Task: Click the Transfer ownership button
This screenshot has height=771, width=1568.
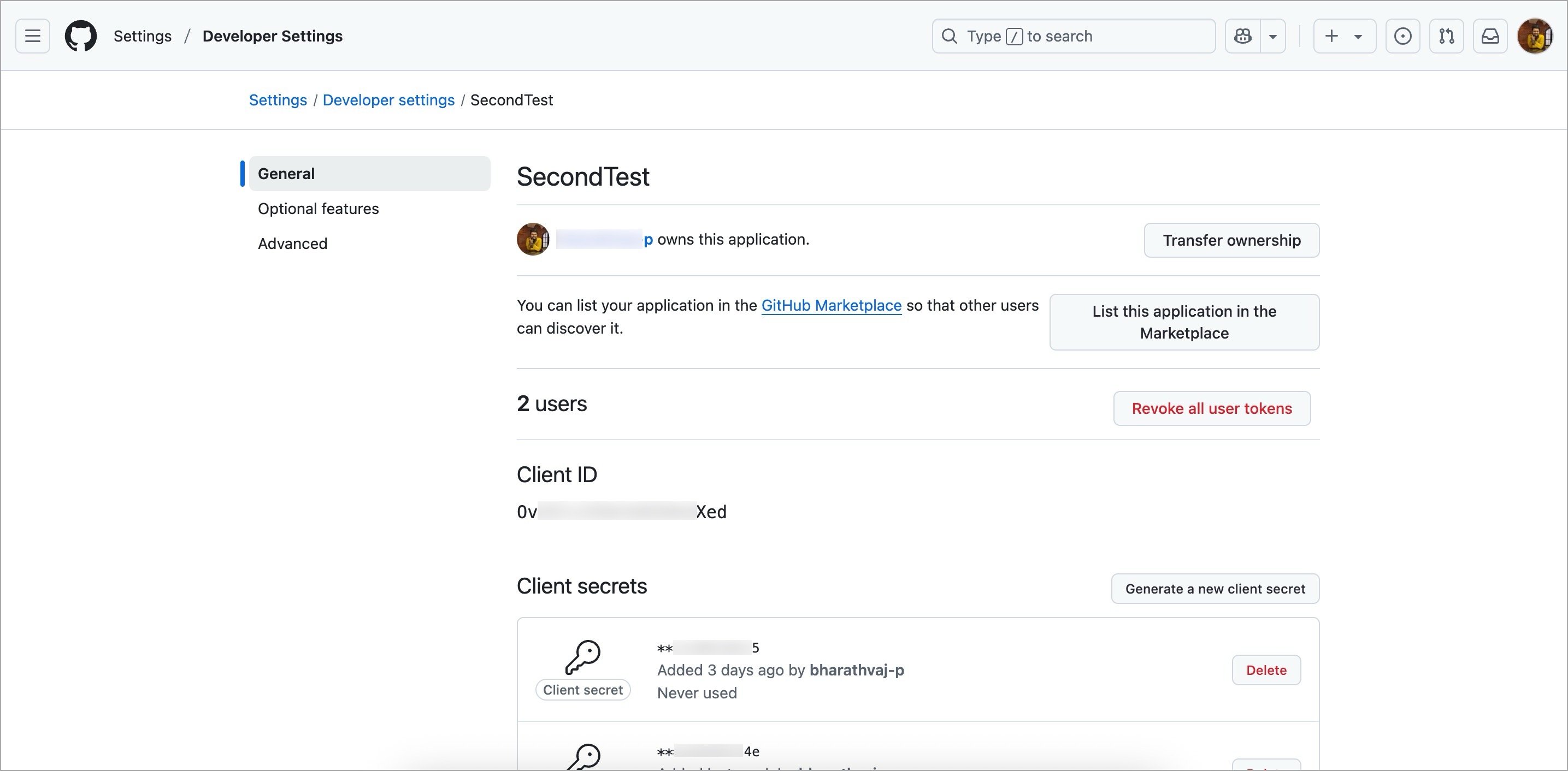Action: (1231, 240)
